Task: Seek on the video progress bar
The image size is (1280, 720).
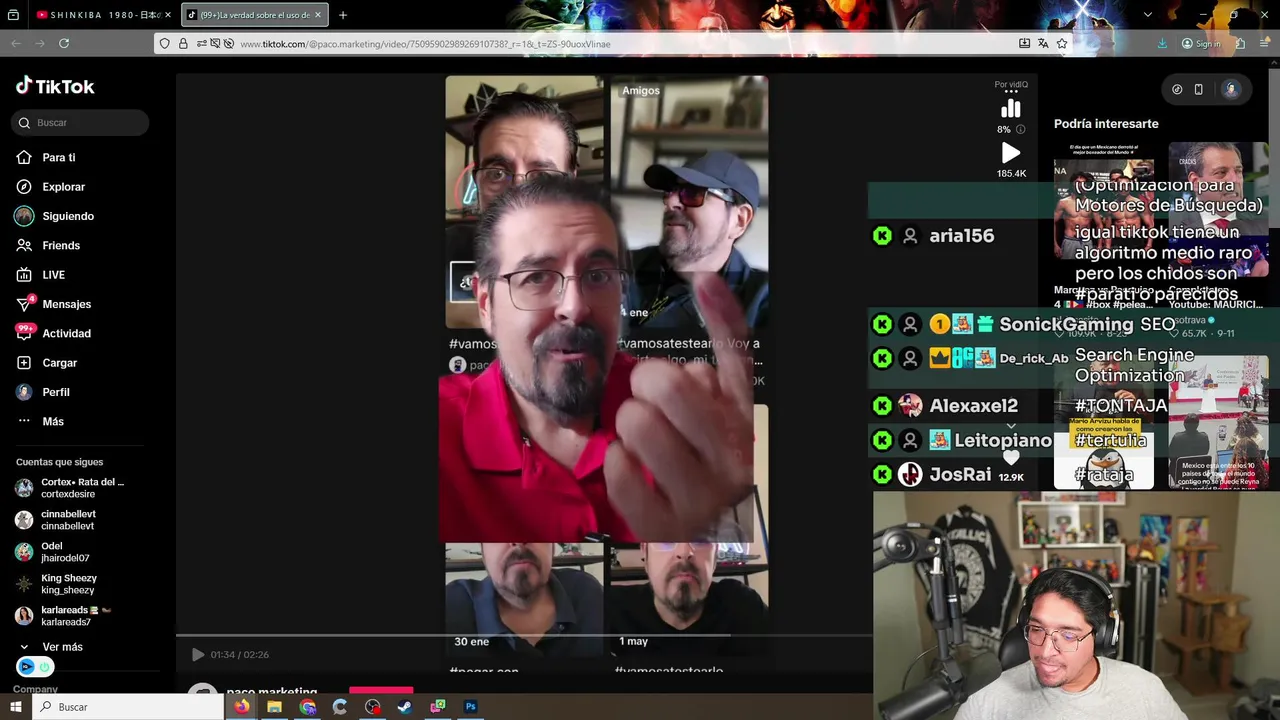Action: point(524,635)
